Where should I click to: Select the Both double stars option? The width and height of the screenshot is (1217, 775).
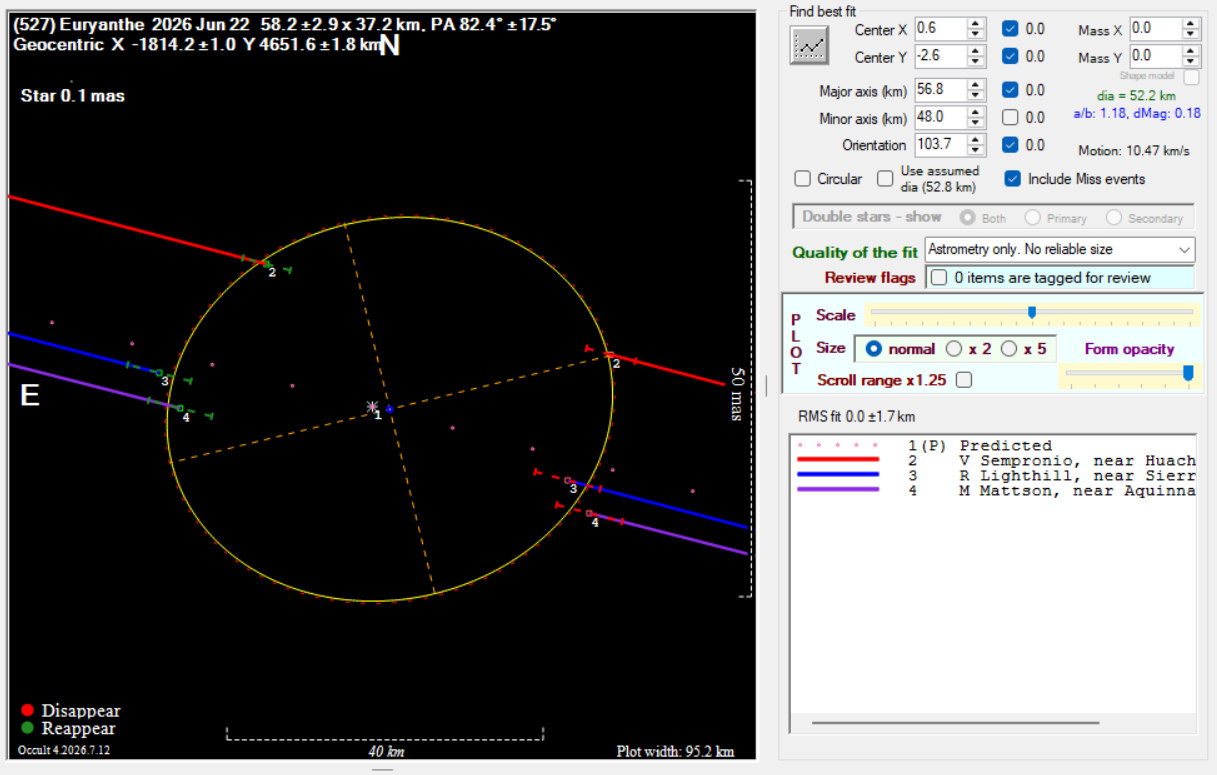[967, 217]
